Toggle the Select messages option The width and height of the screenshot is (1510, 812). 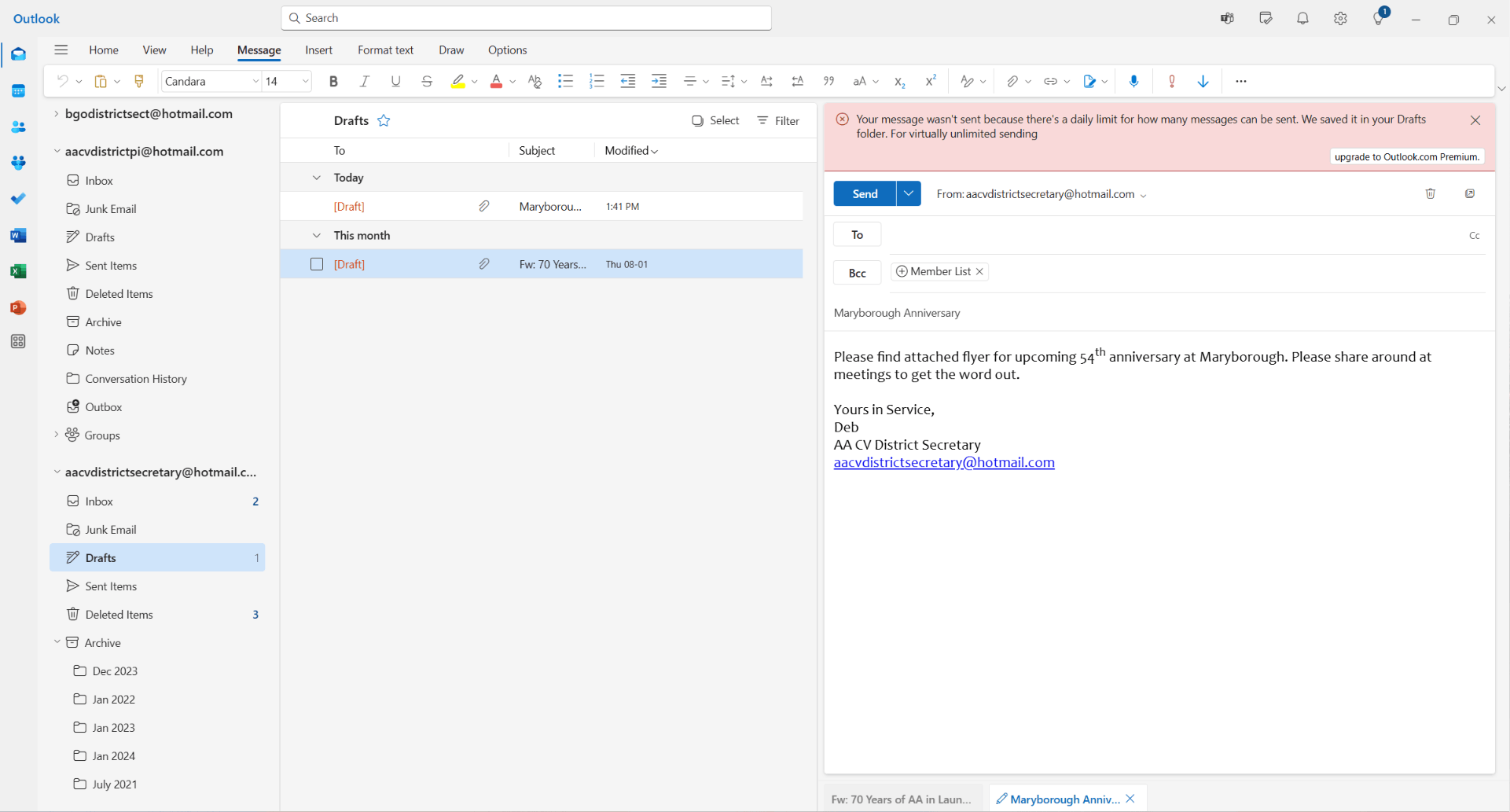coord(715,120)
